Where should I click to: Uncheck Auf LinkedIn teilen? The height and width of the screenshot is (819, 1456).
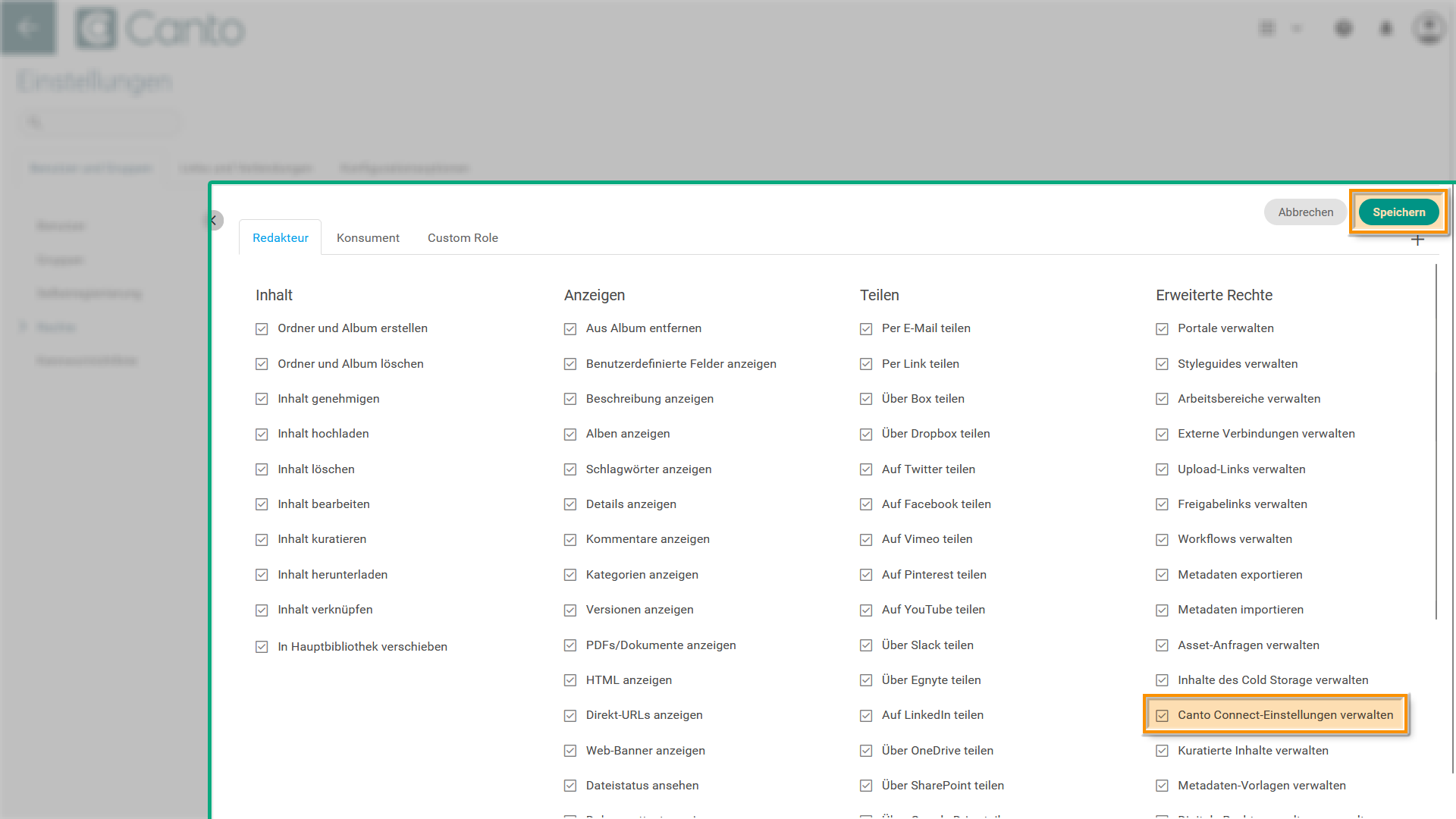[x=866, y=716]
